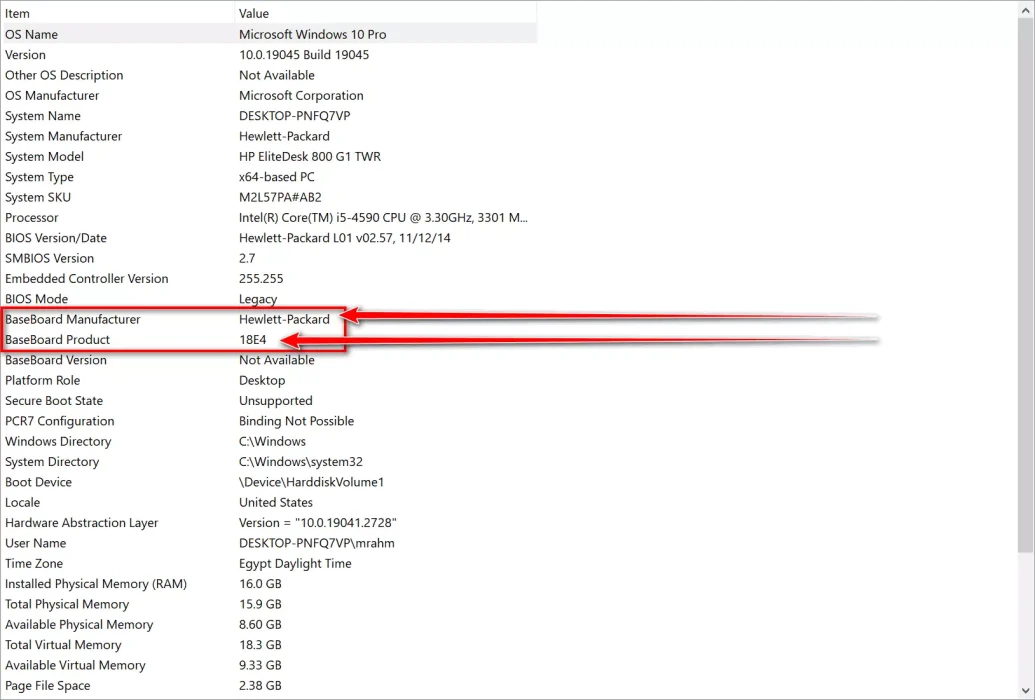The width and height of the screenshot is (1035, 700).
Task: Select the Time Zone row
Action: point(269,563)
